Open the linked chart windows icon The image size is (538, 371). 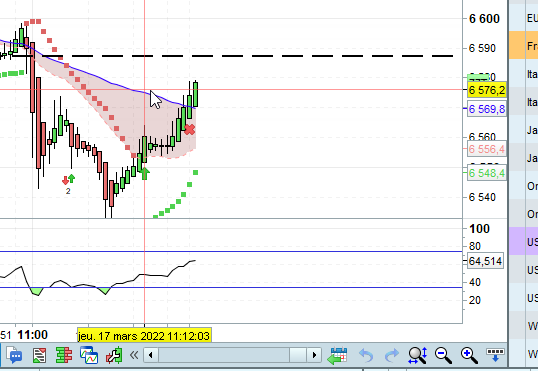click(x=89, y=355)
